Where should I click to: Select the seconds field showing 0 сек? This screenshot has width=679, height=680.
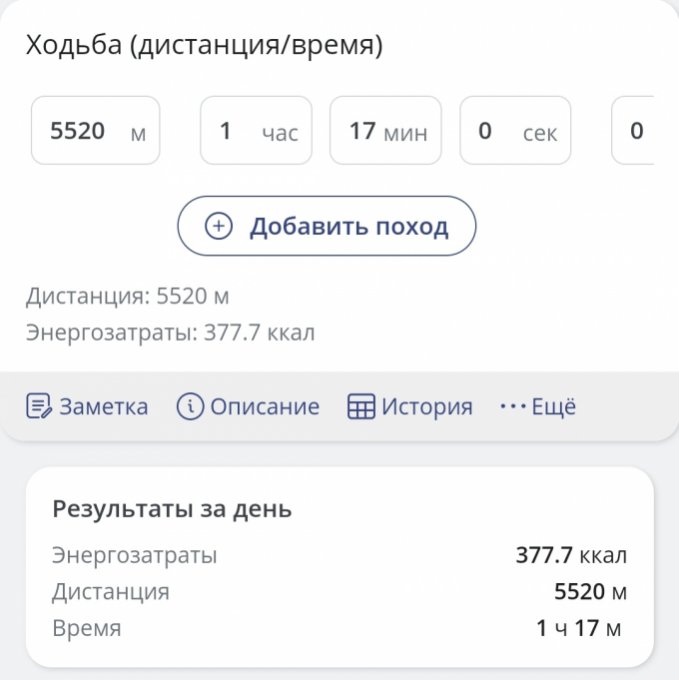click(x=515, y=131)
